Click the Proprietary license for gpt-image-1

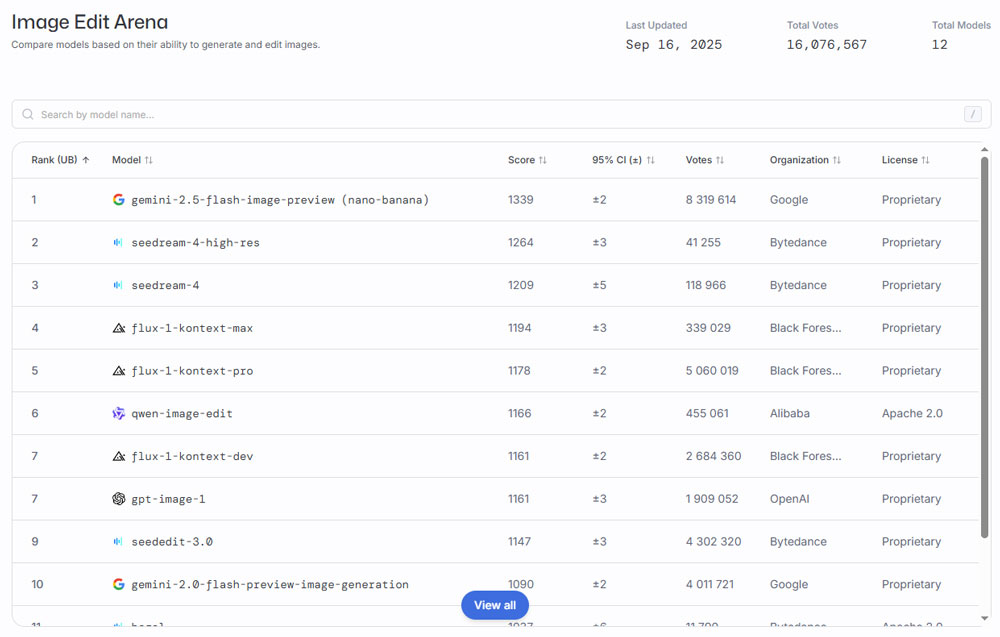coord(911,499)
